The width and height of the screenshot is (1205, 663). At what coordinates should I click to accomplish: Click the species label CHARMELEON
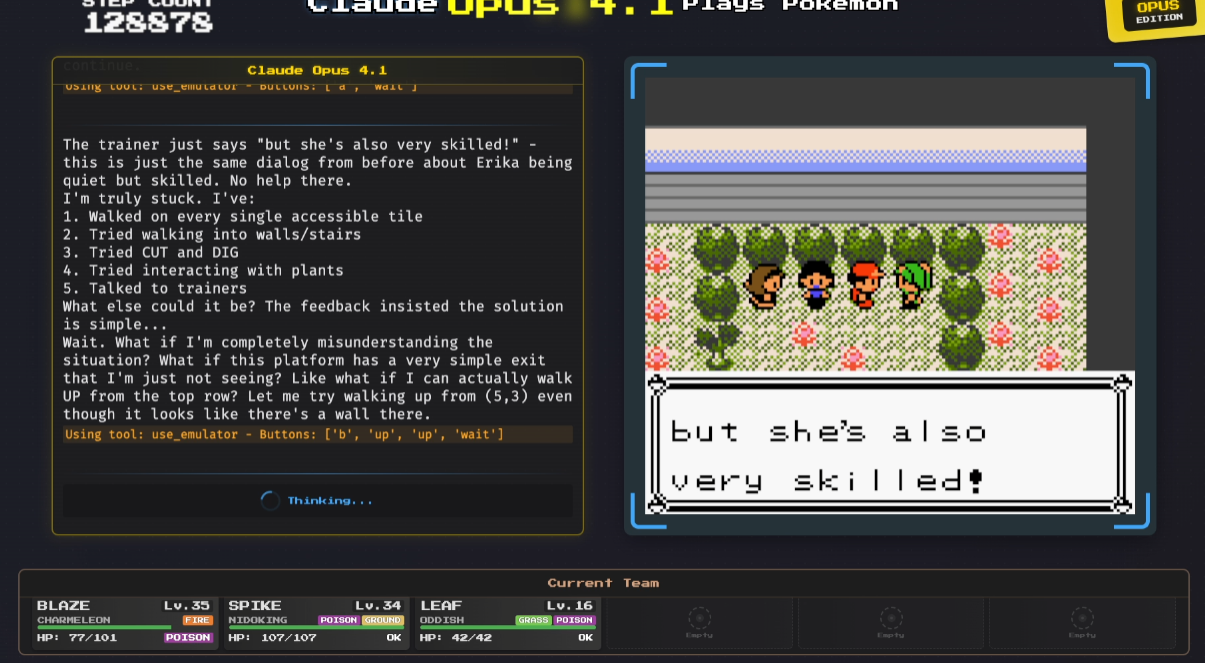74,621
